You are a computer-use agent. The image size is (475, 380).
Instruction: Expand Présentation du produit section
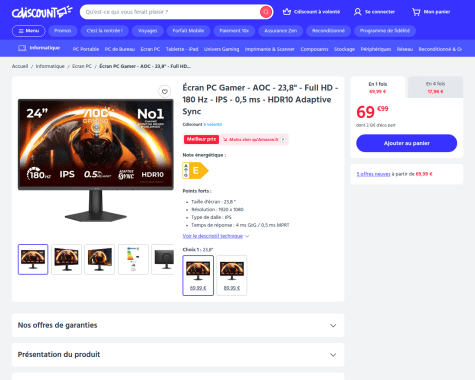[178, 354]
